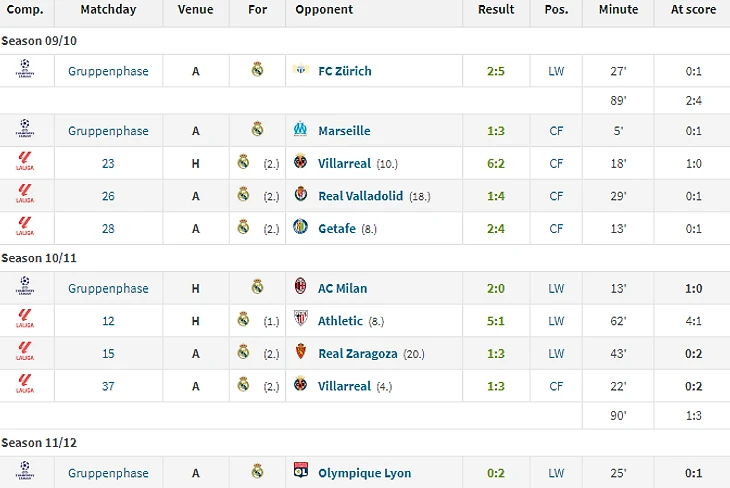This screenshot has height=488, width=730.
Task: Click the Champions League logo in the FC Zürich row
Action: (25, 68)
